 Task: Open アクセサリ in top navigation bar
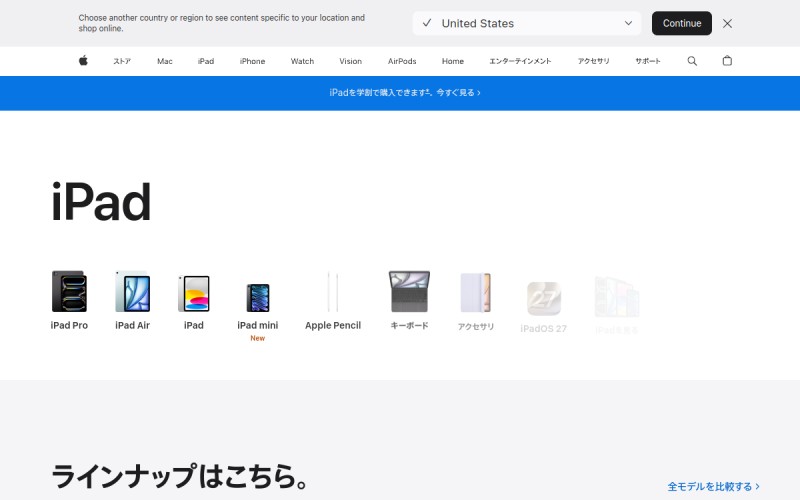593,61
